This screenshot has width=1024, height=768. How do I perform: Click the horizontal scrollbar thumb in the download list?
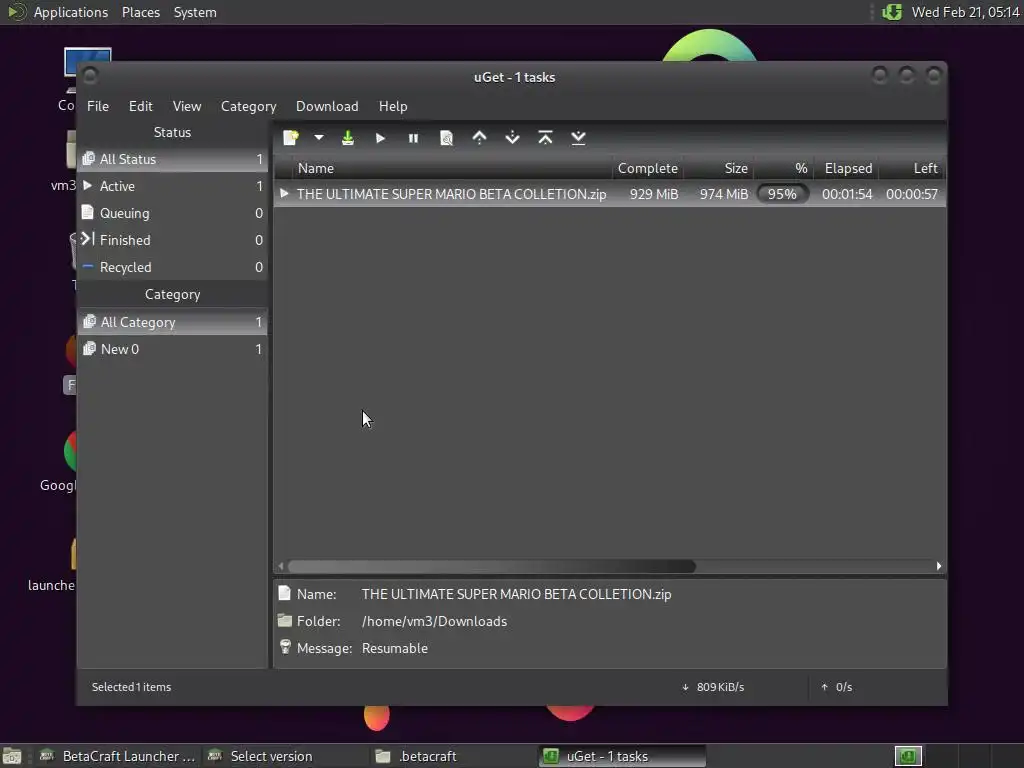pos(492,566)
